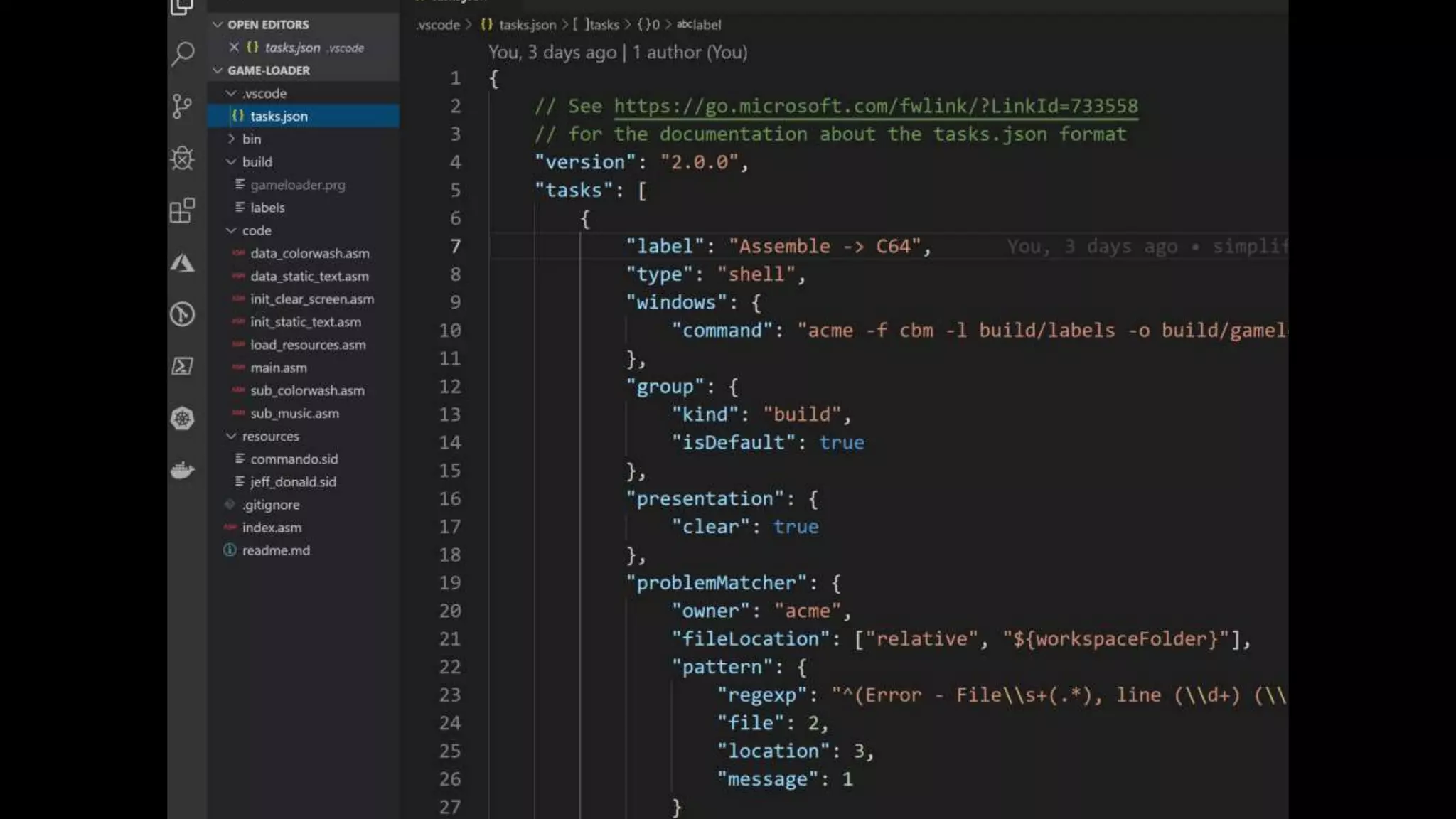Open the Extensions view

[183, 210]
